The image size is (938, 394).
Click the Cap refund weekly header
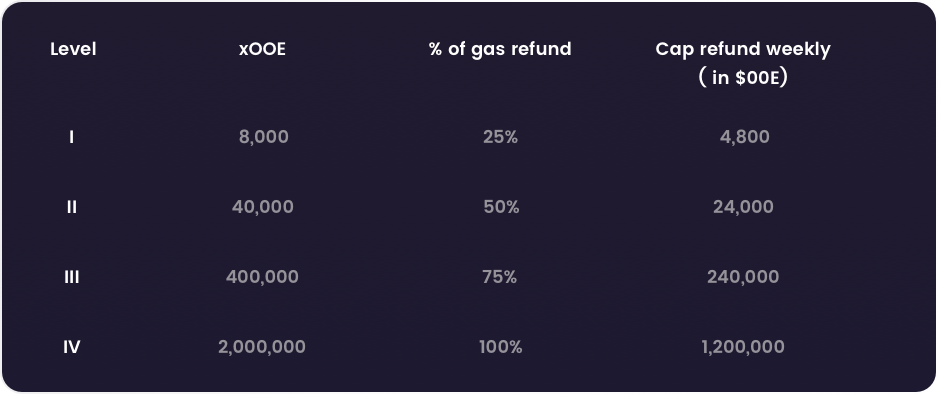742,63
